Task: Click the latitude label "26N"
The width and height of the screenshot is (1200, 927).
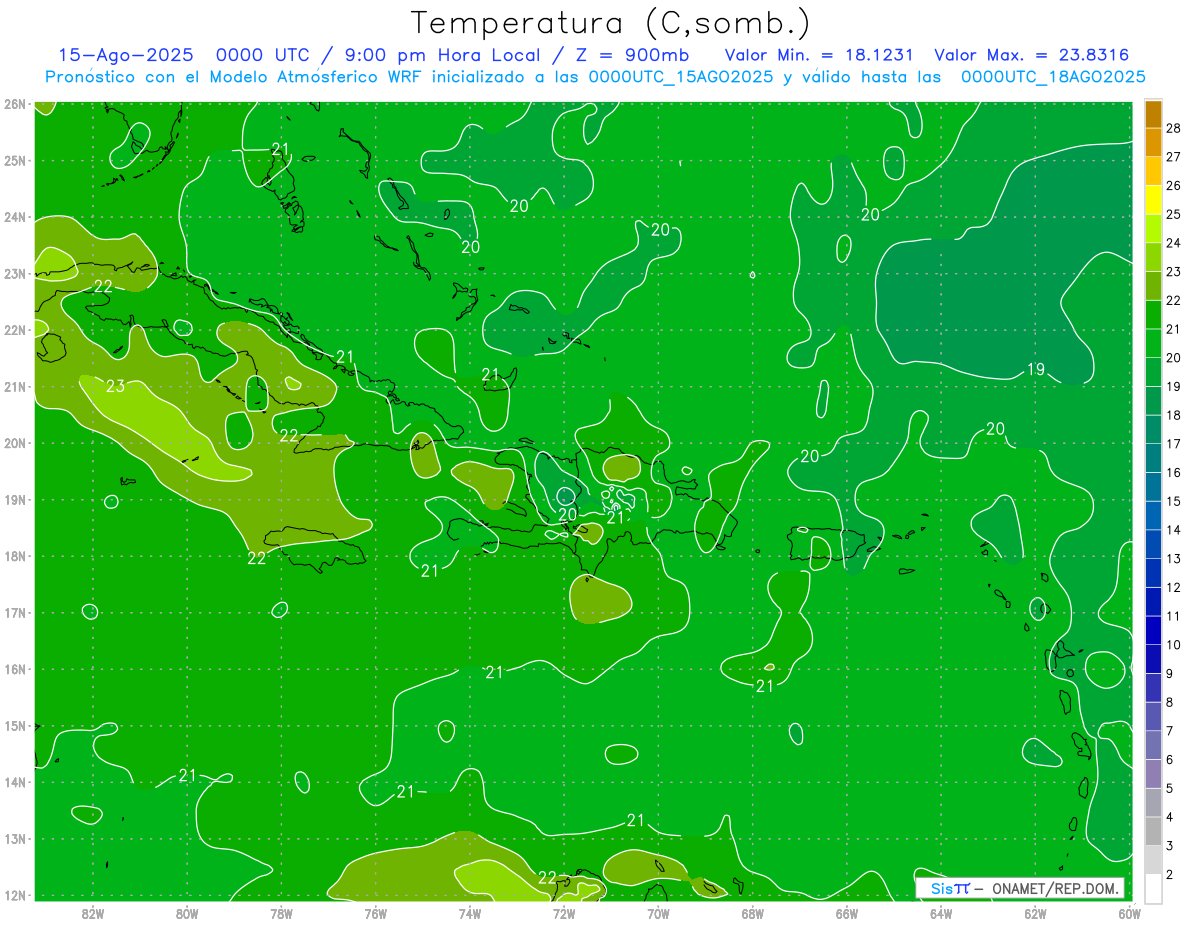Action: click(14, 104)
